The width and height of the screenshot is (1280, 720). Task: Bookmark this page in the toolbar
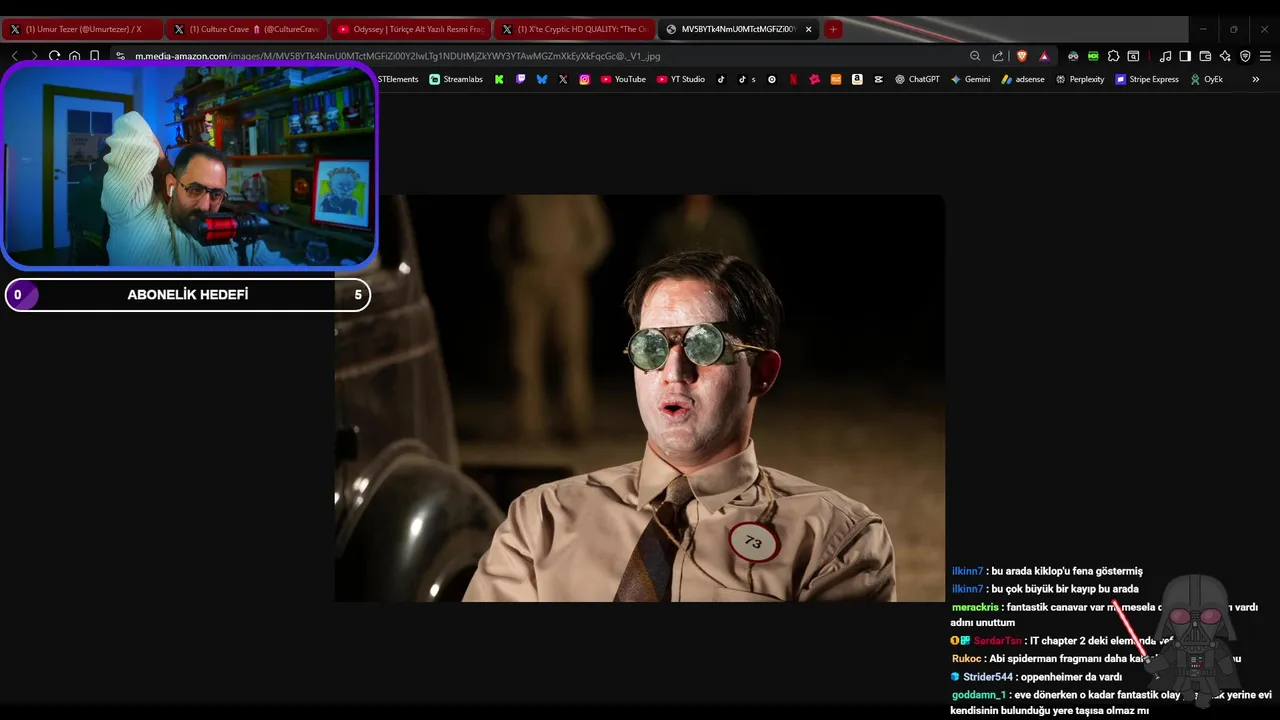(x=94, y=56)
